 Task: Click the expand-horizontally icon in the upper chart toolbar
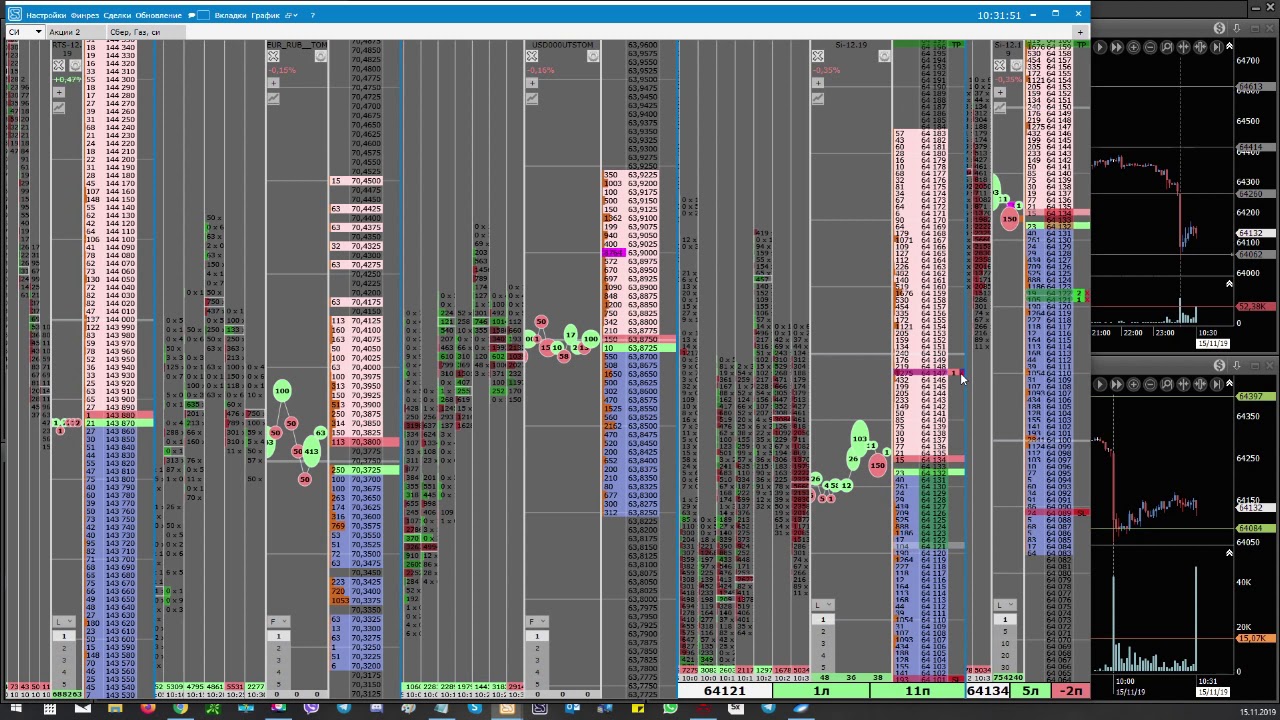pyautogui.click(x=1200, y=47)
